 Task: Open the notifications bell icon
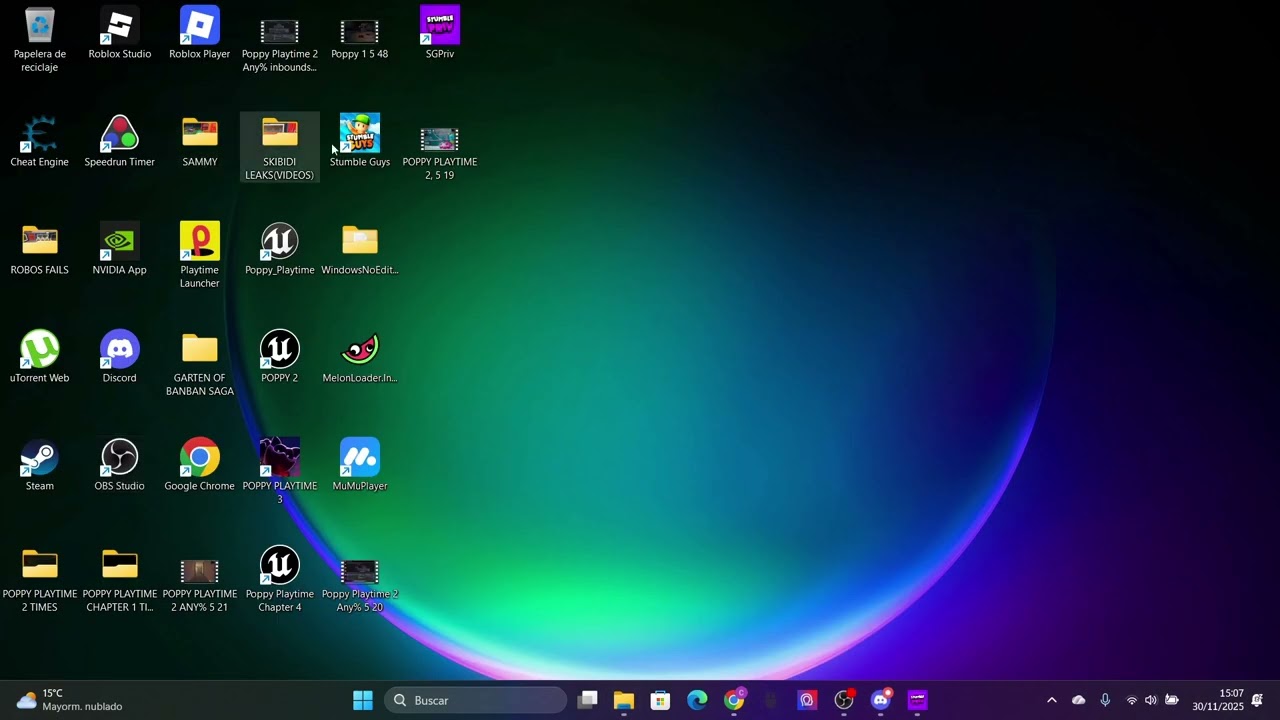pyautogui.click(x=1257, y=700)
